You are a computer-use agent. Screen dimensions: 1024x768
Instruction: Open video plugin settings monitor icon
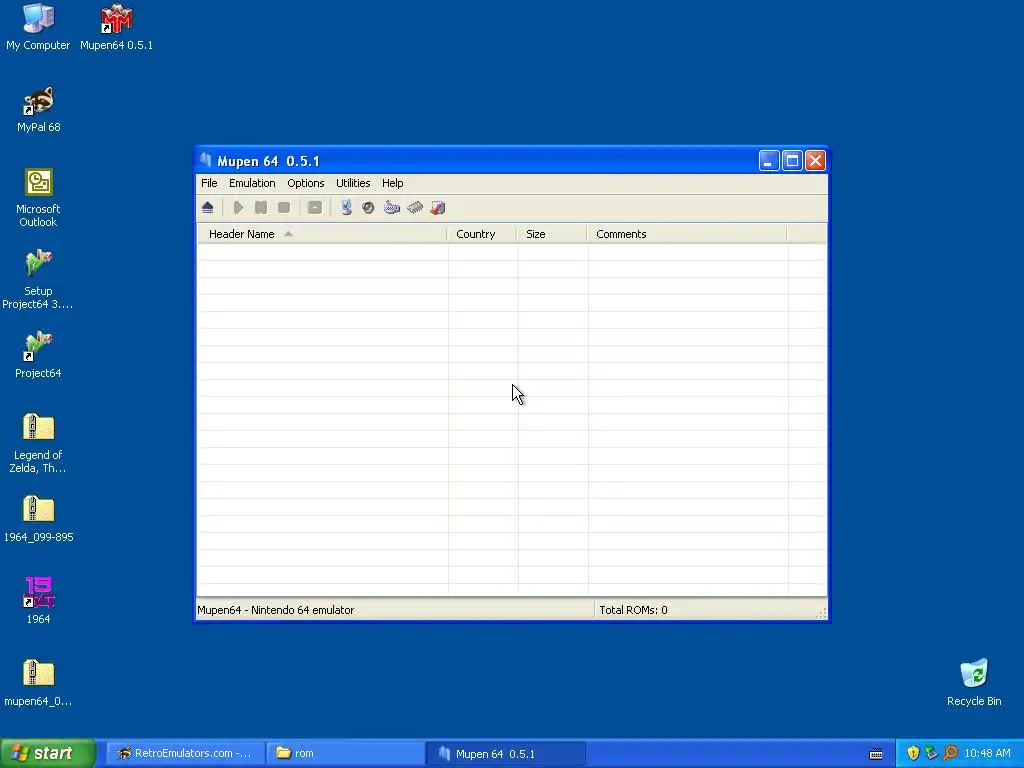click(x=346, y=208)
